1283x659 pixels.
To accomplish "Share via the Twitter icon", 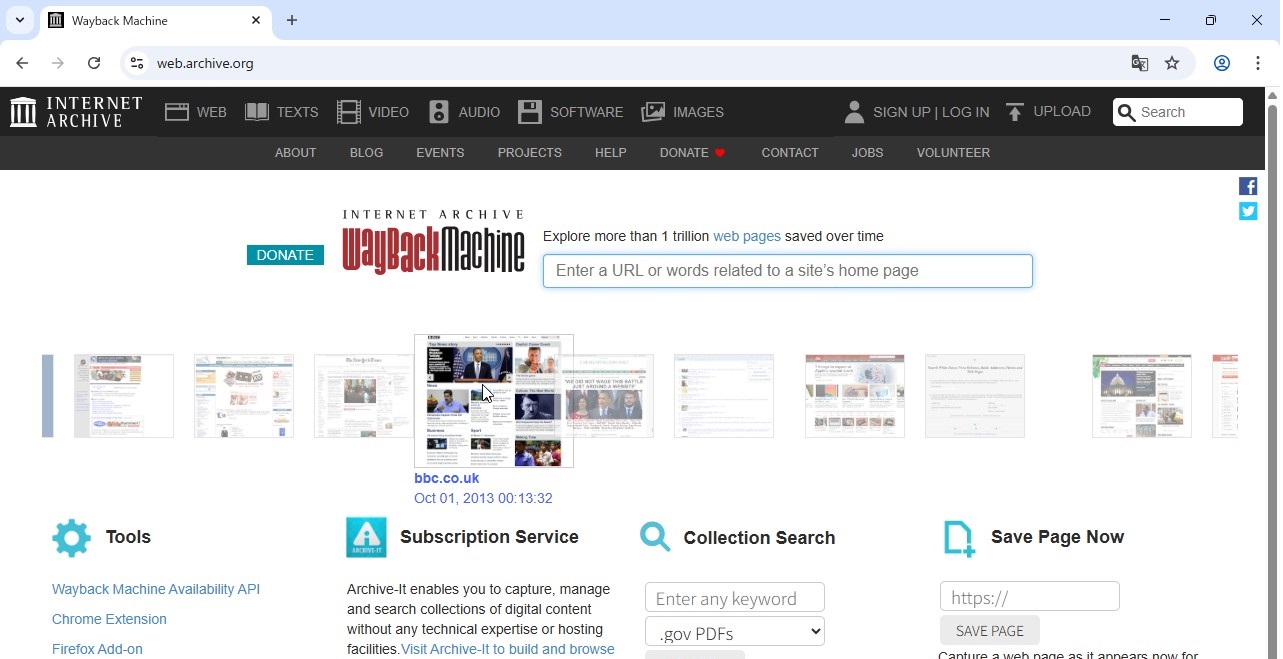I will click(1248, 211).
